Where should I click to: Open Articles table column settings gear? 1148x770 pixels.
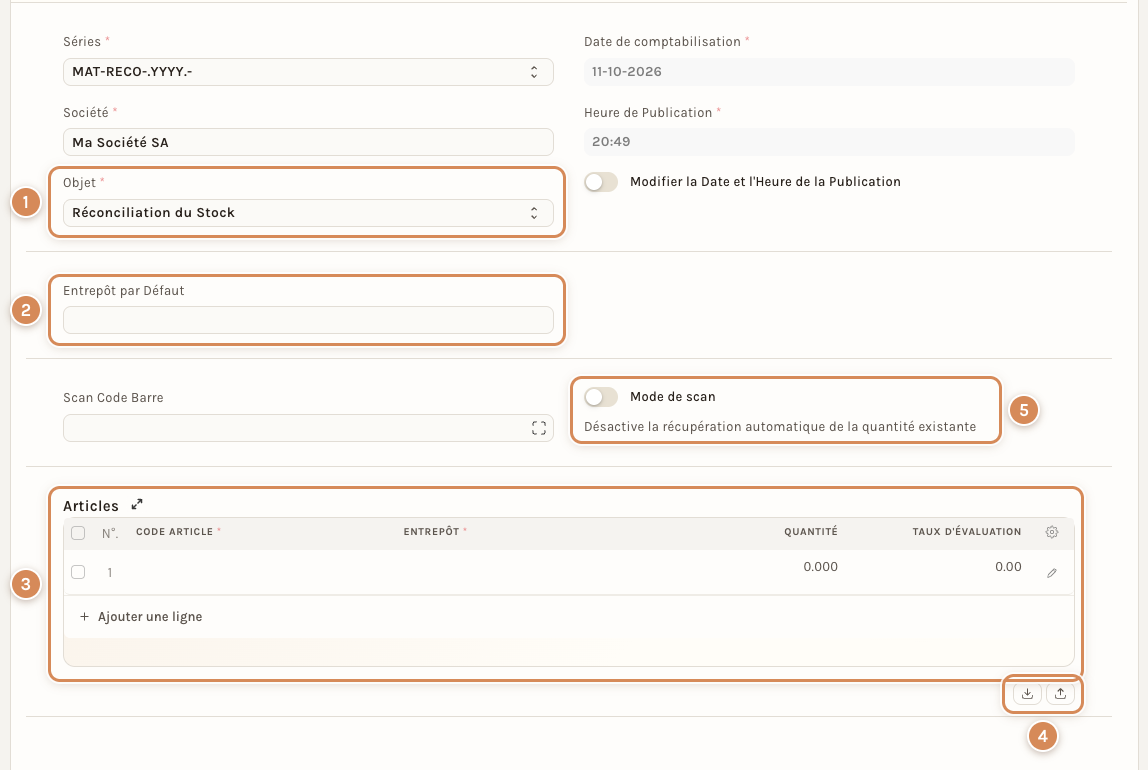click(1051, 532)
